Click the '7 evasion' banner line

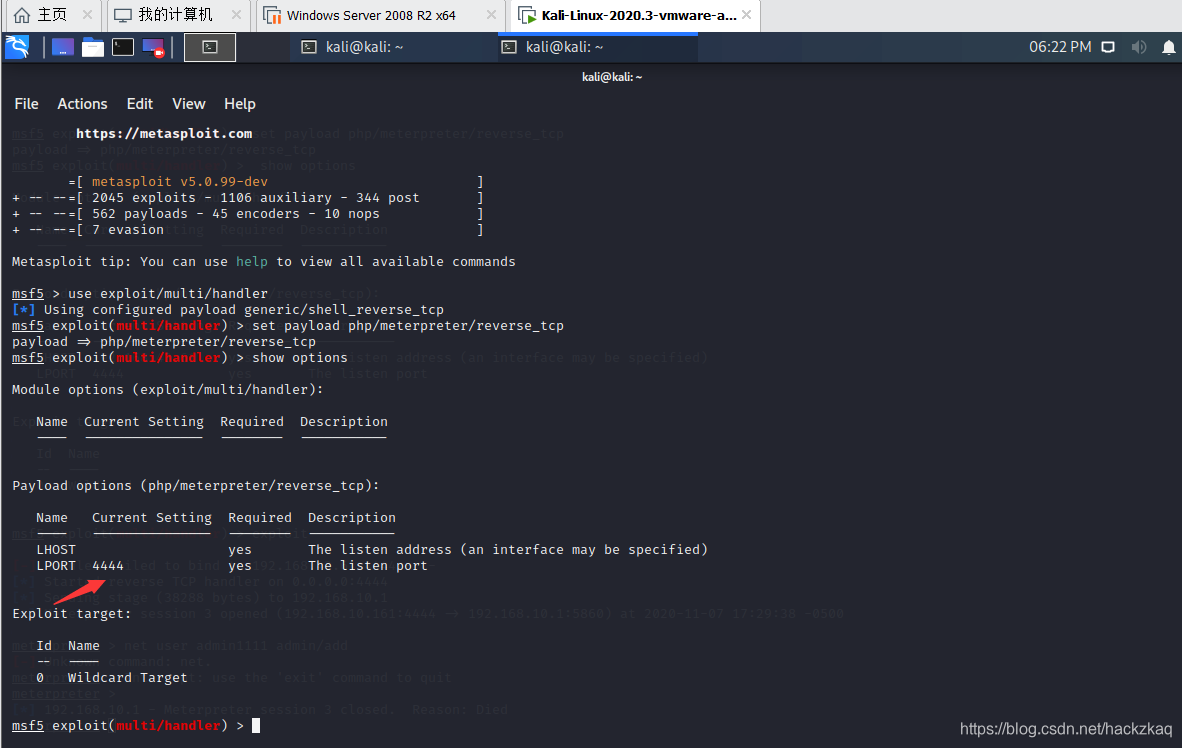pos(127,230)
